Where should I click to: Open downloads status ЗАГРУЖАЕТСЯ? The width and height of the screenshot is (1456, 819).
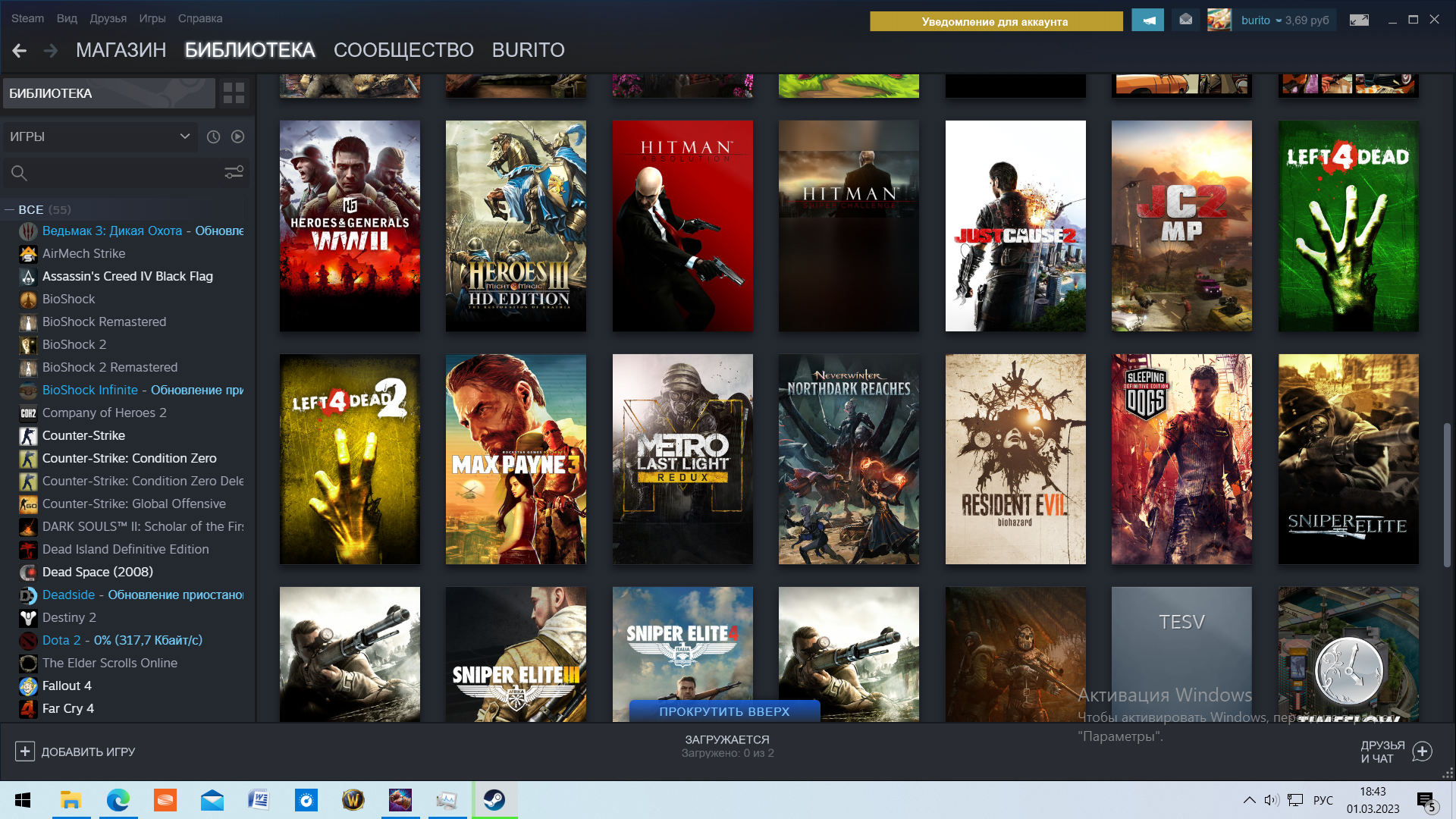[727, 746]
